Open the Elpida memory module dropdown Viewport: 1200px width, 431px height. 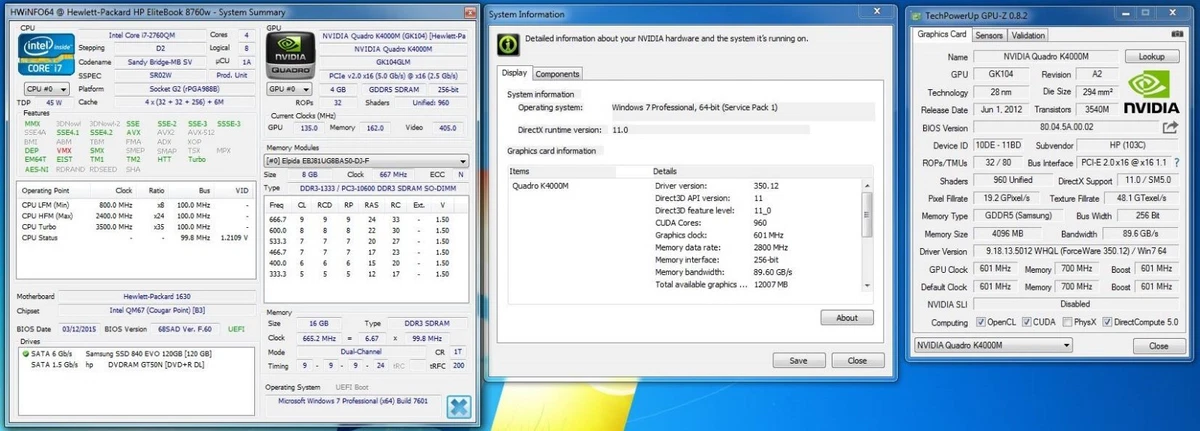point(365,160)
